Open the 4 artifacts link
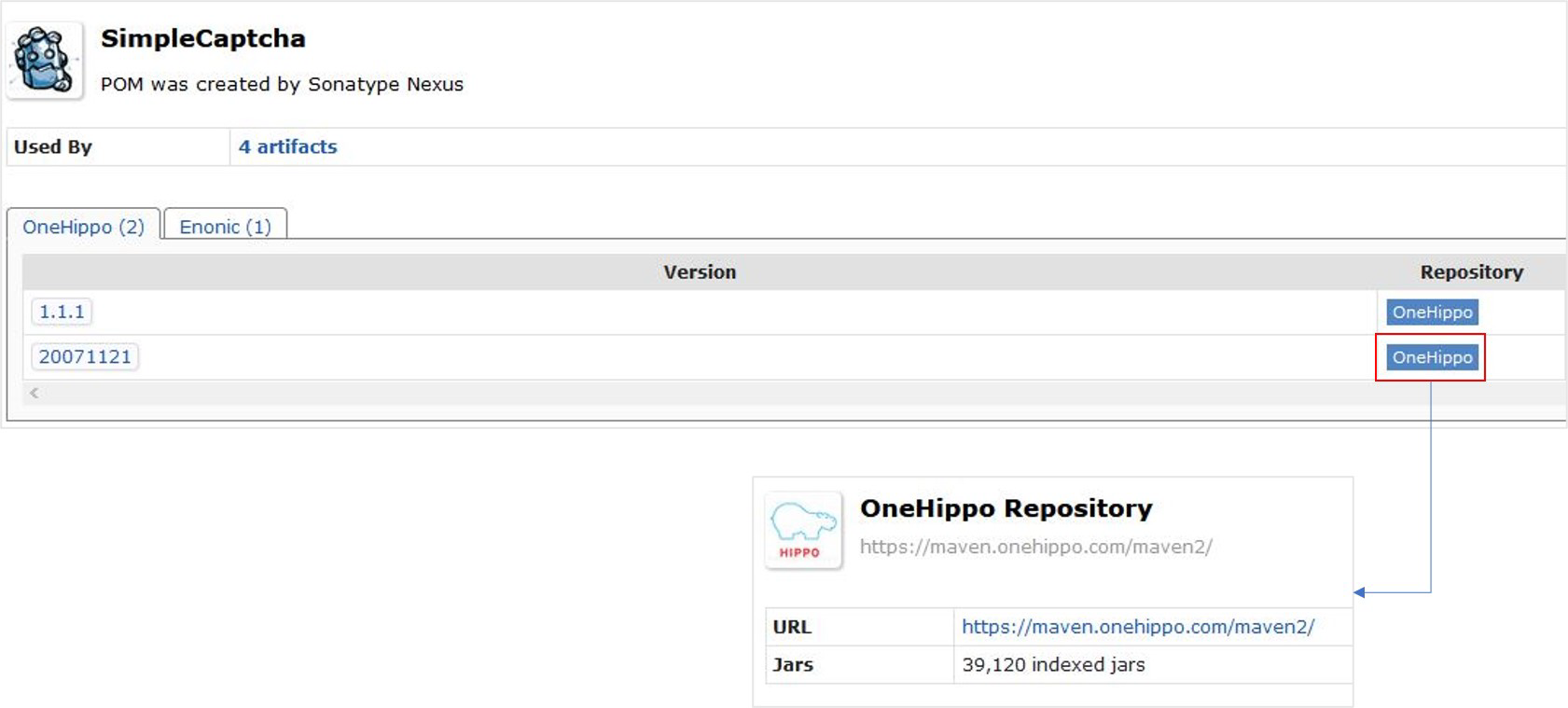Screen dimensions: 1568x708 [x=287, y=146]
